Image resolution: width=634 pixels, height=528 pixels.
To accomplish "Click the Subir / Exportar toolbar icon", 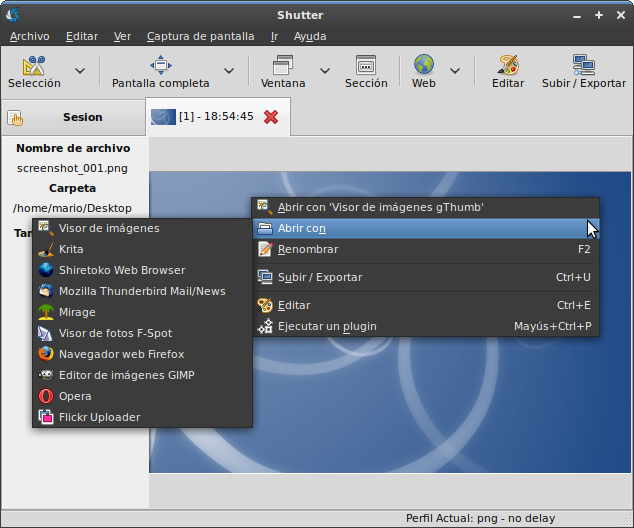I will (x=584, y=66).
